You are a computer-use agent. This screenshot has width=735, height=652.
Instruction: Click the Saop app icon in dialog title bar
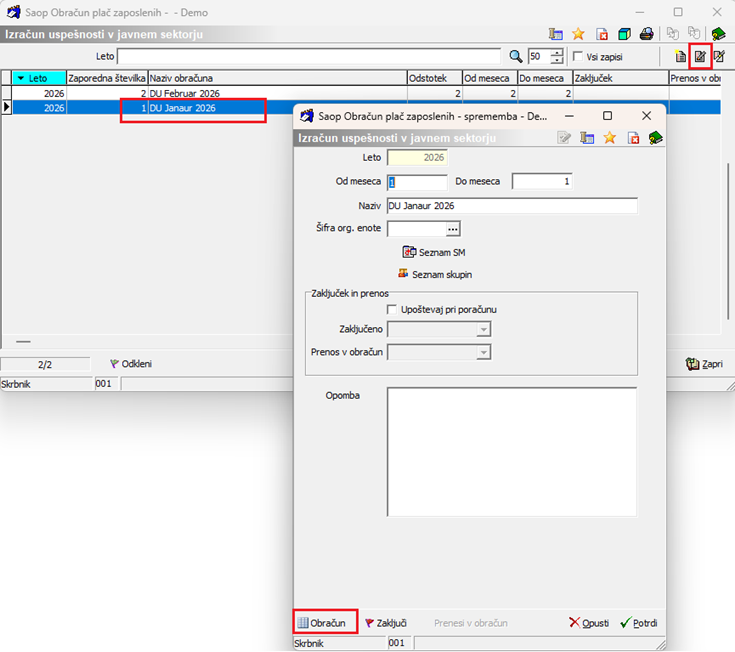click(x=307, y=116)
